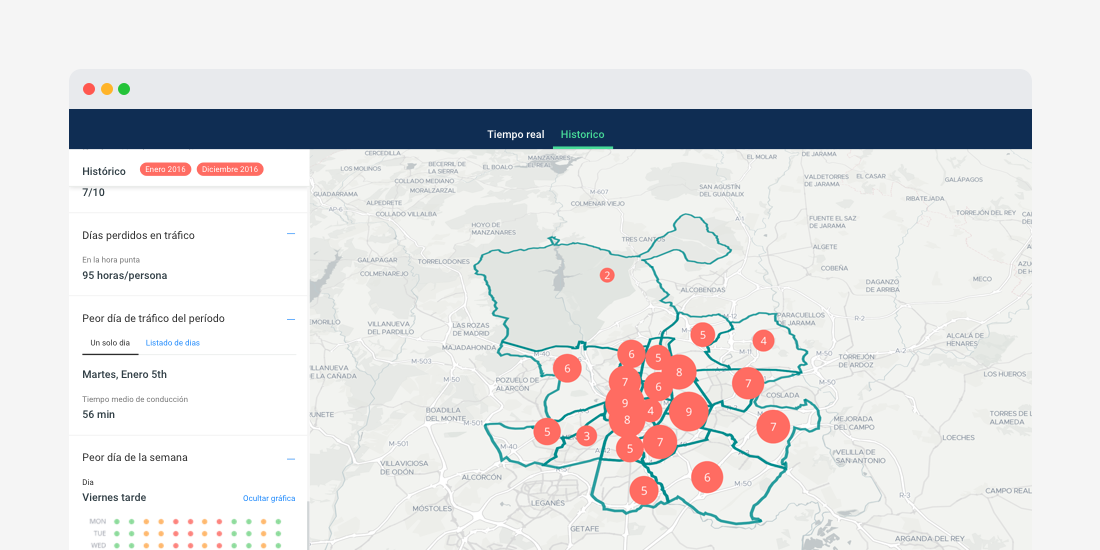Select the 6 marker in the southeast zone
Viewport: 1100px width, 550px height.
pyautogui.click(x=707, y=478)
